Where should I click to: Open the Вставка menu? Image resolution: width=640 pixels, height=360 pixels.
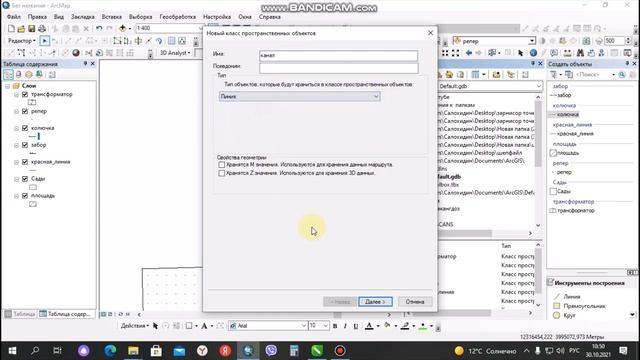click(112, 17)
